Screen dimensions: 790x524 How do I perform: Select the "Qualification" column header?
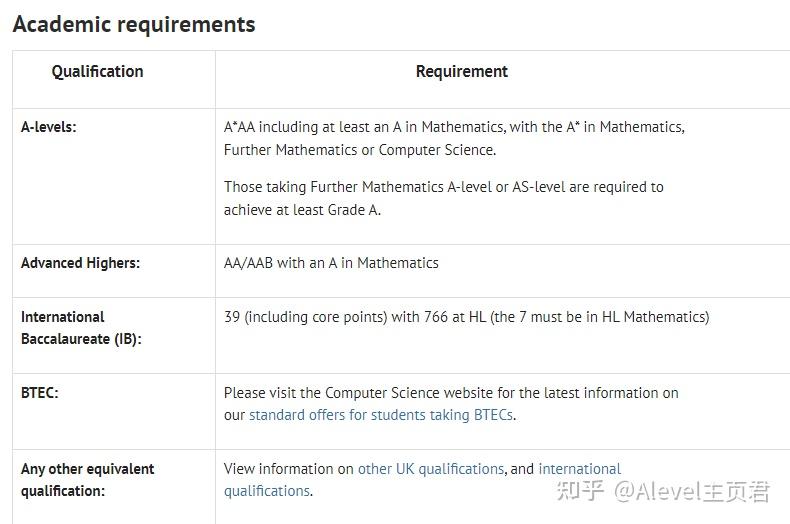[98, 71]
